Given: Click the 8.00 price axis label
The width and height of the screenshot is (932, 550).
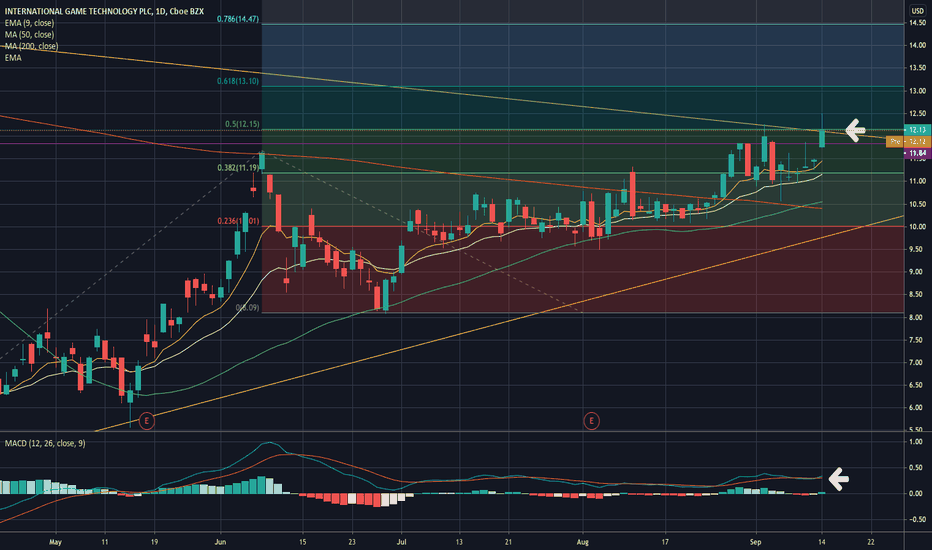Looking at the screenshot, I should (917, 318).
